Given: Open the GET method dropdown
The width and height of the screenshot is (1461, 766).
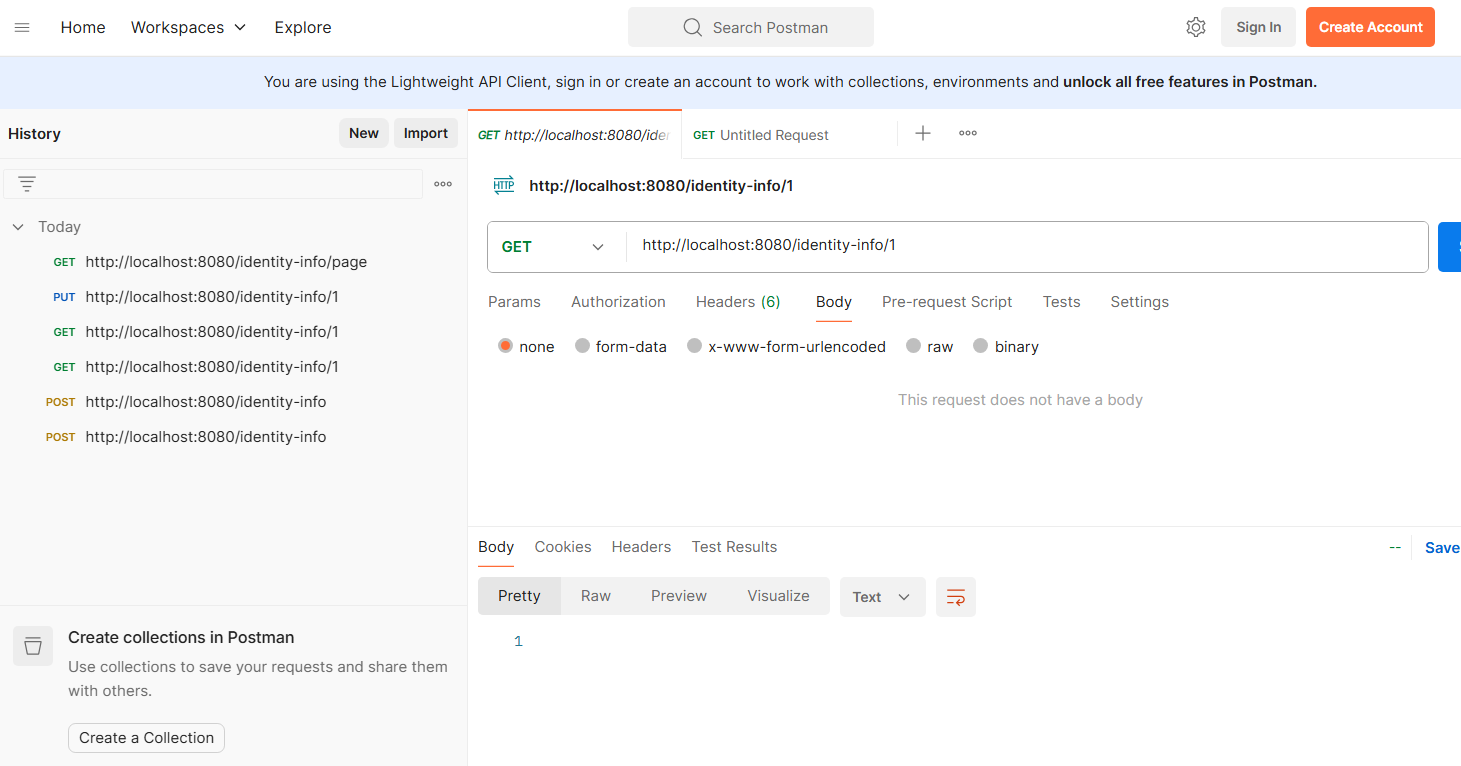Looking at the screenshot, I should (553, 247).
